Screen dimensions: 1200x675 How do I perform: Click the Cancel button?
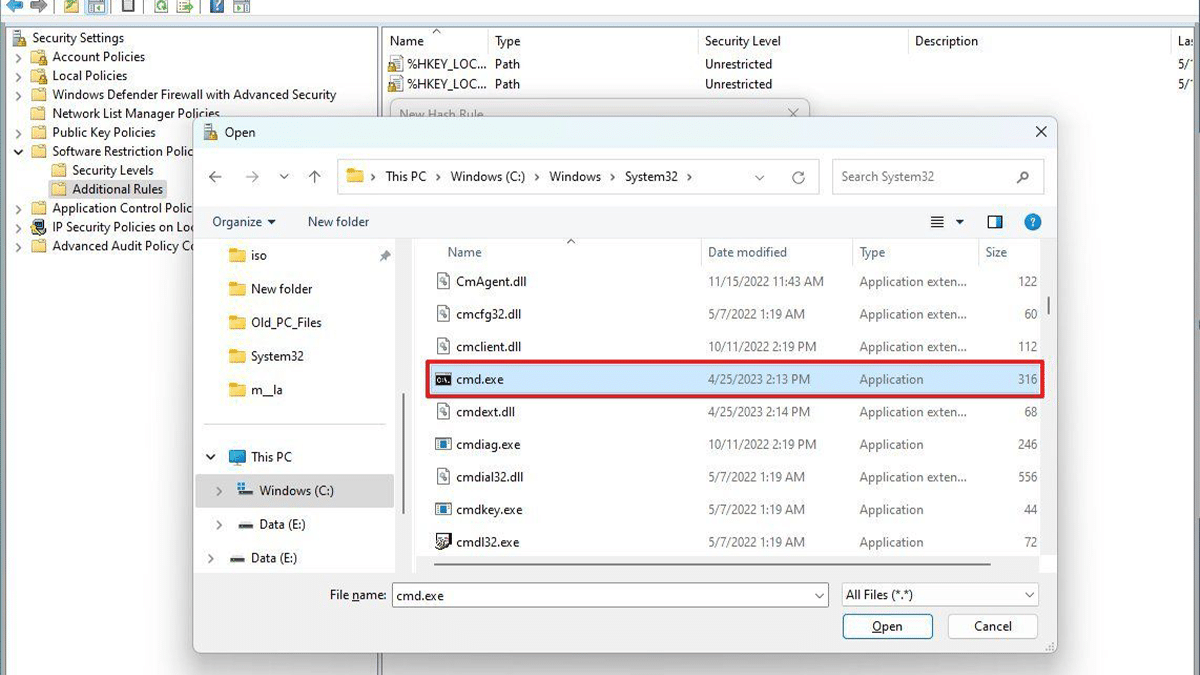point(992,627)
